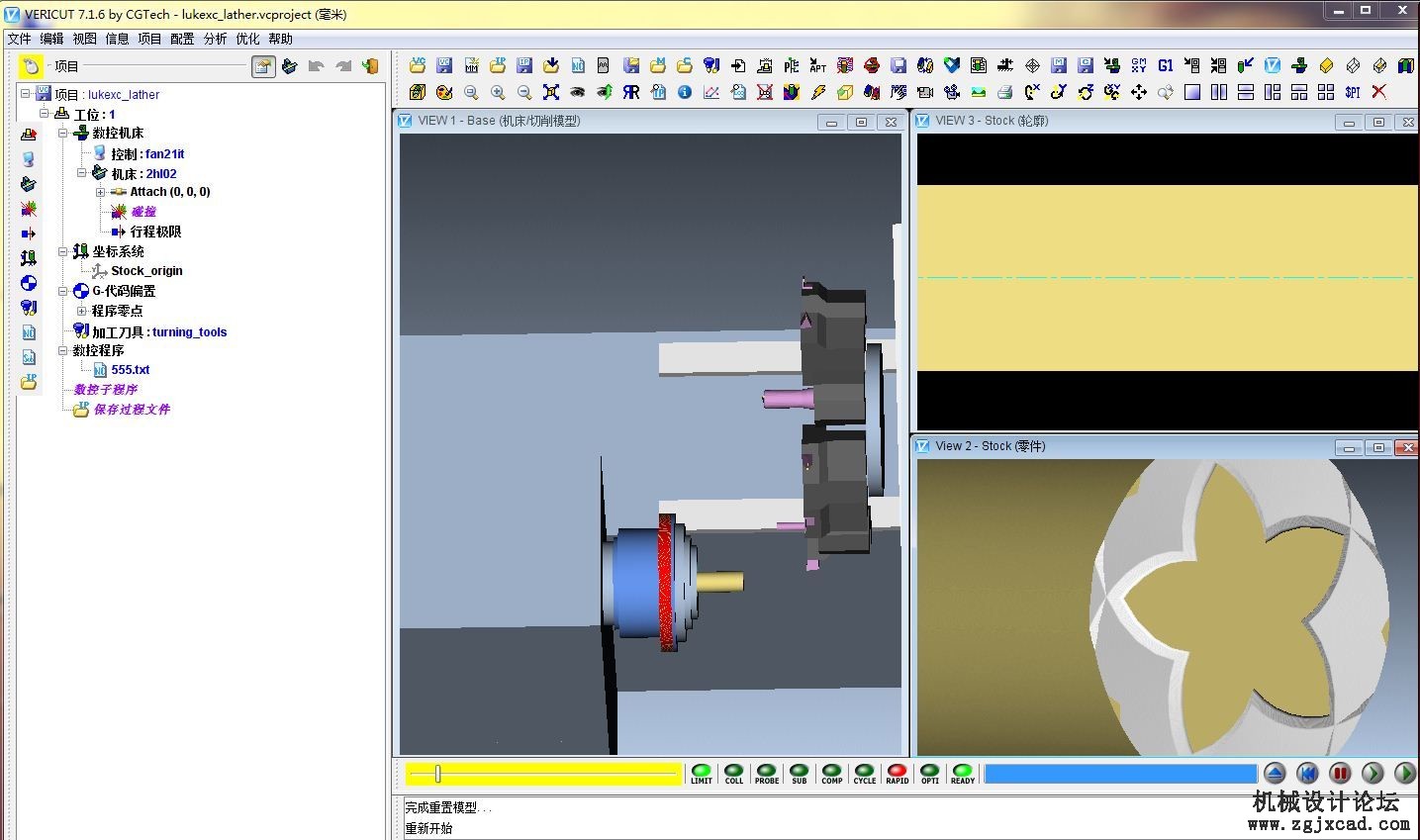
Task: Click the lightning bolt icon
Action: pyautogui.click(x=818, y=92)
